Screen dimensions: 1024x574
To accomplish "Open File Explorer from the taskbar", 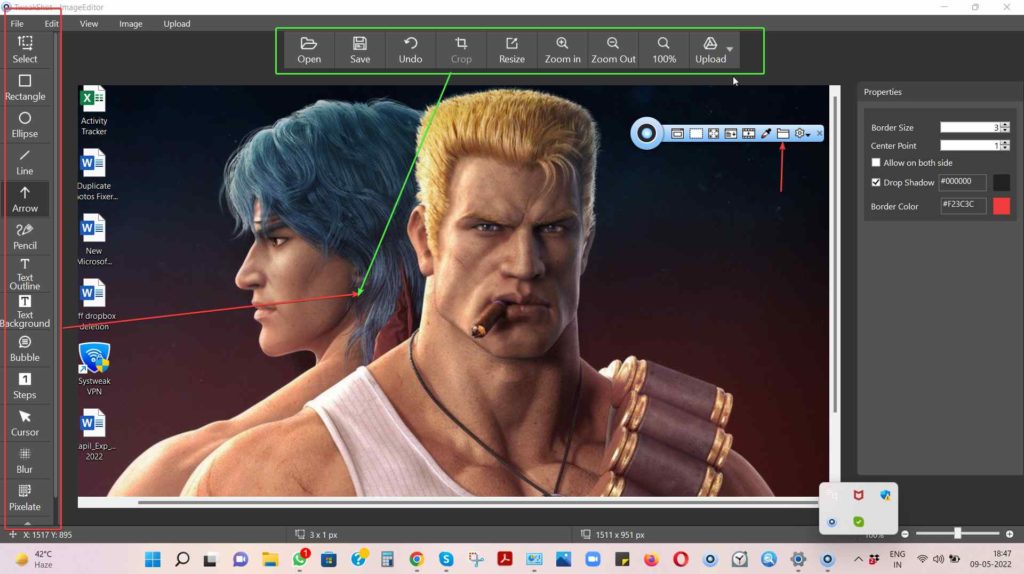I will 270,559.
